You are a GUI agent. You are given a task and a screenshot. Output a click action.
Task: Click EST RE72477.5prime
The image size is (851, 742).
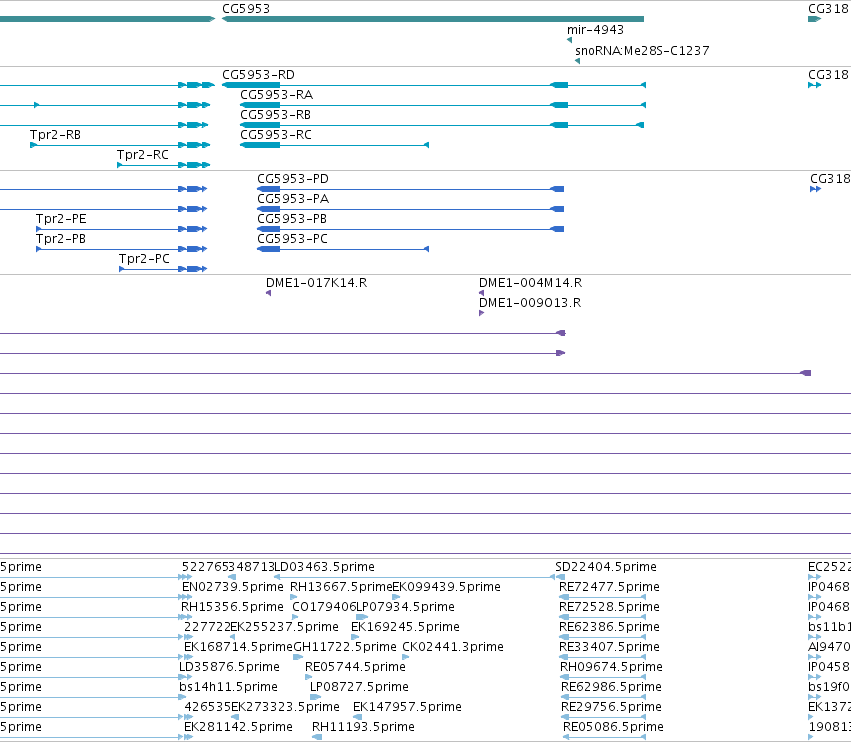[x=609, y=587]
